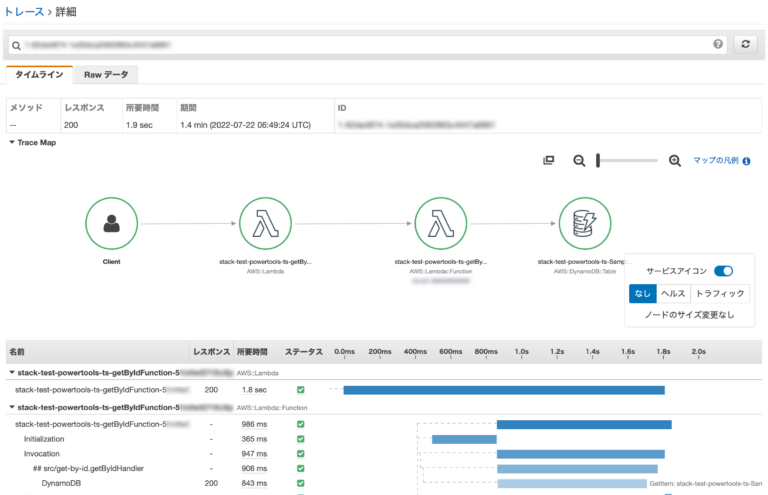Screen dimensions: 768x495
Task: Collapse the AWS::Lambda segment group
Action: coord(12,373)
